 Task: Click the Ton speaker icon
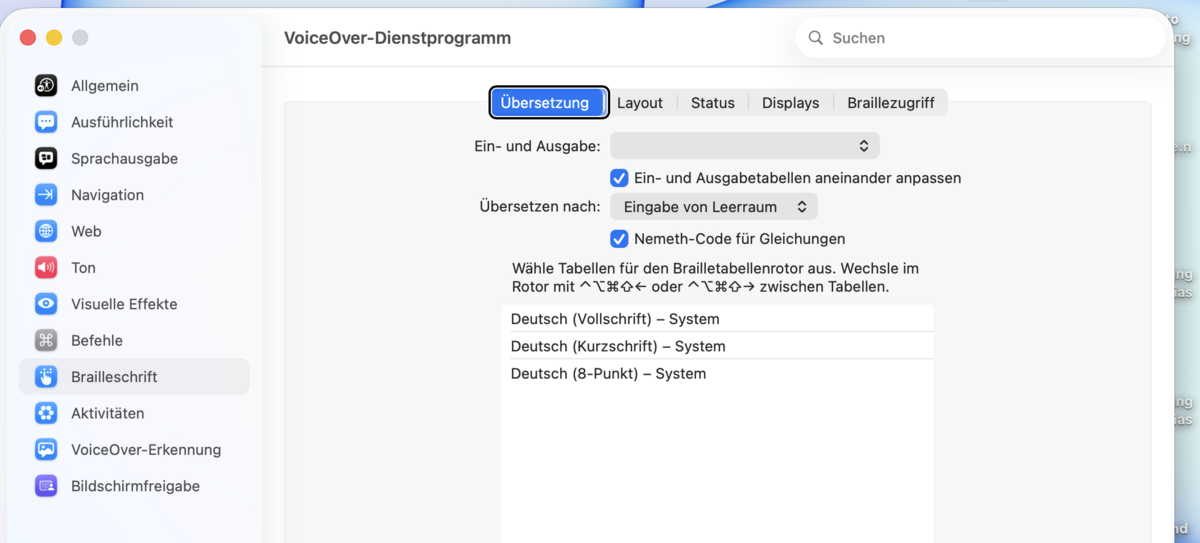[46, 267]
